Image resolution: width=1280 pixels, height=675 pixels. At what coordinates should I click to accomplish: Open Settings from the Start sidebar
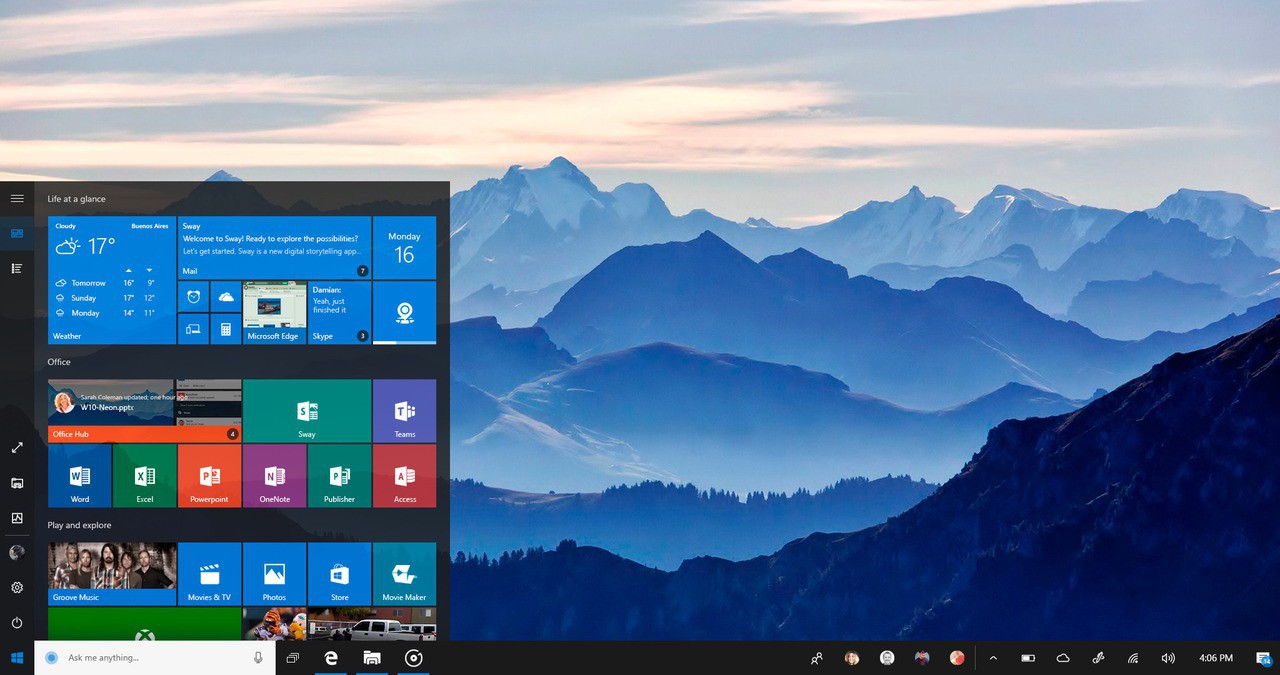coord(17,588)
